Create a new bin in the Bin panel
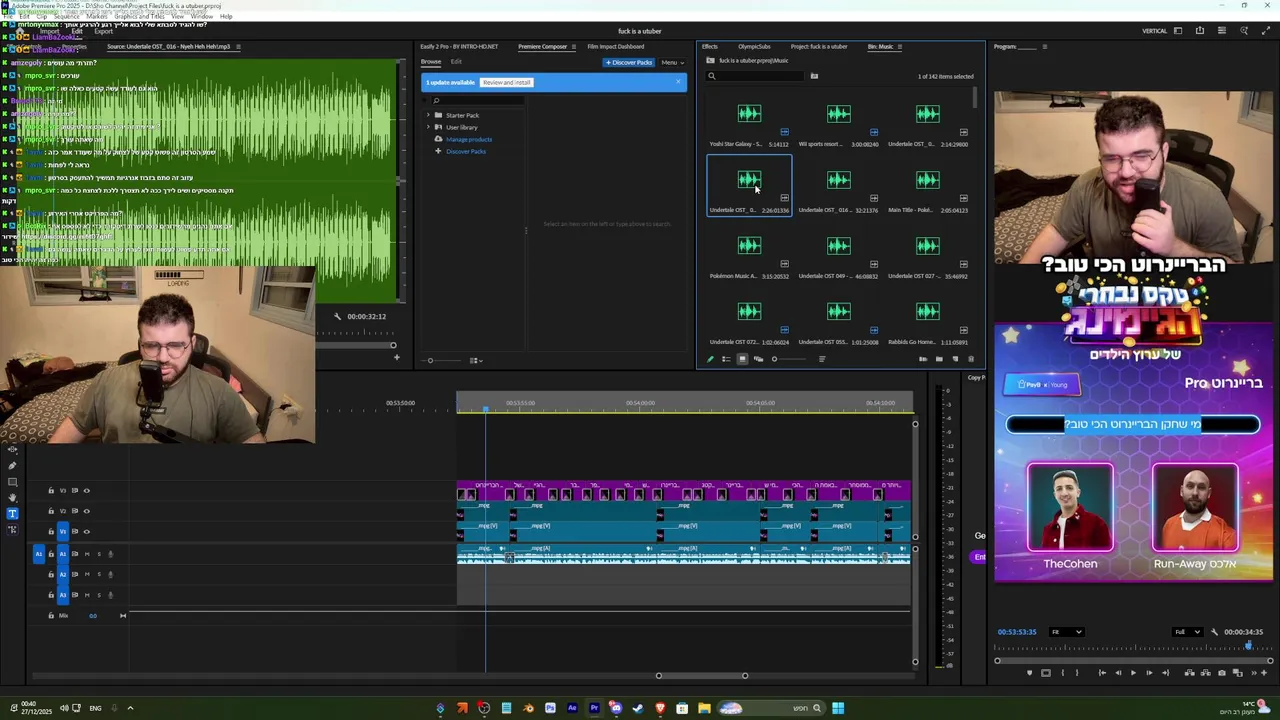The width and height of the screenshot is (1280, 720). click(939, 359)
